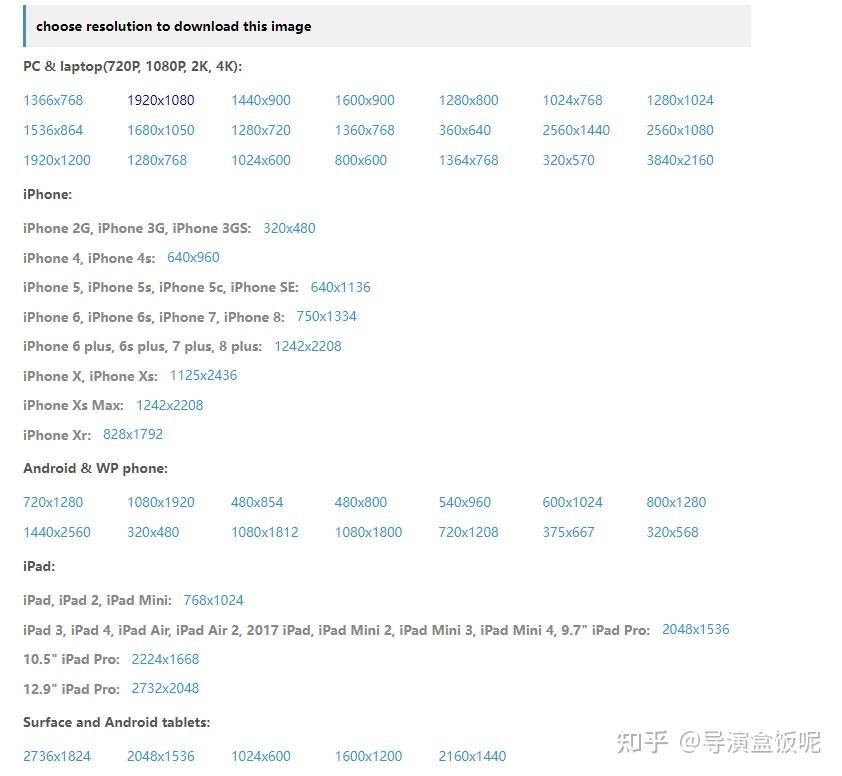The image size is (842, 776).
Task: Open the 540x960 Android resolution link
Action: click(465, 503)
